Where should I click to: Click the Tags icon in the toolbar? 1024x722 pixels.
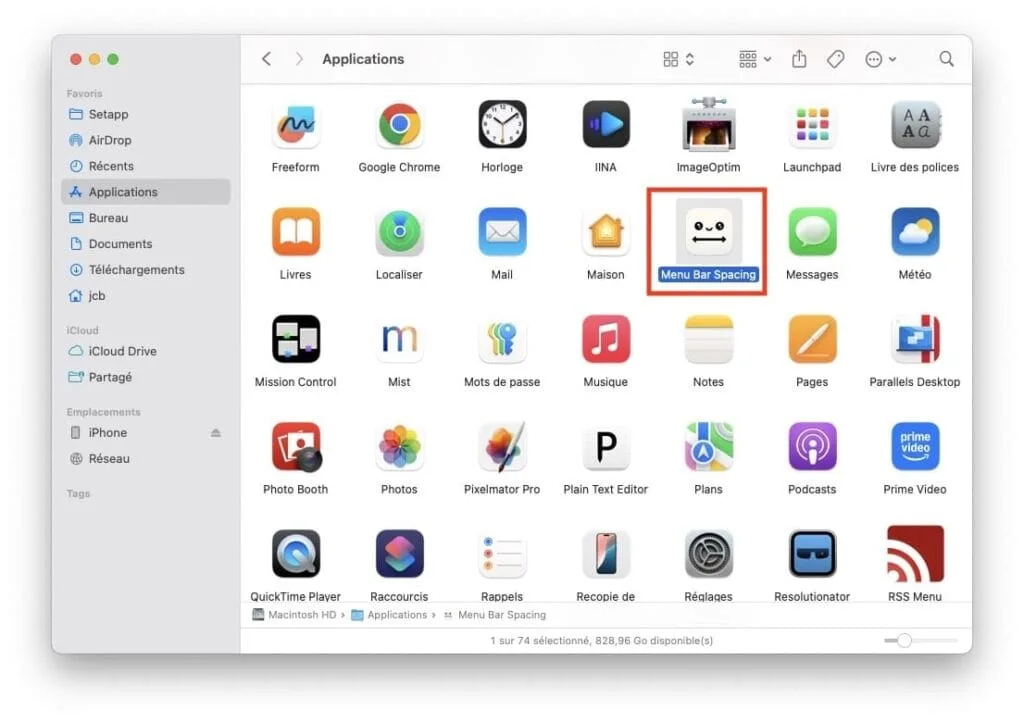(x=836, y=59)
